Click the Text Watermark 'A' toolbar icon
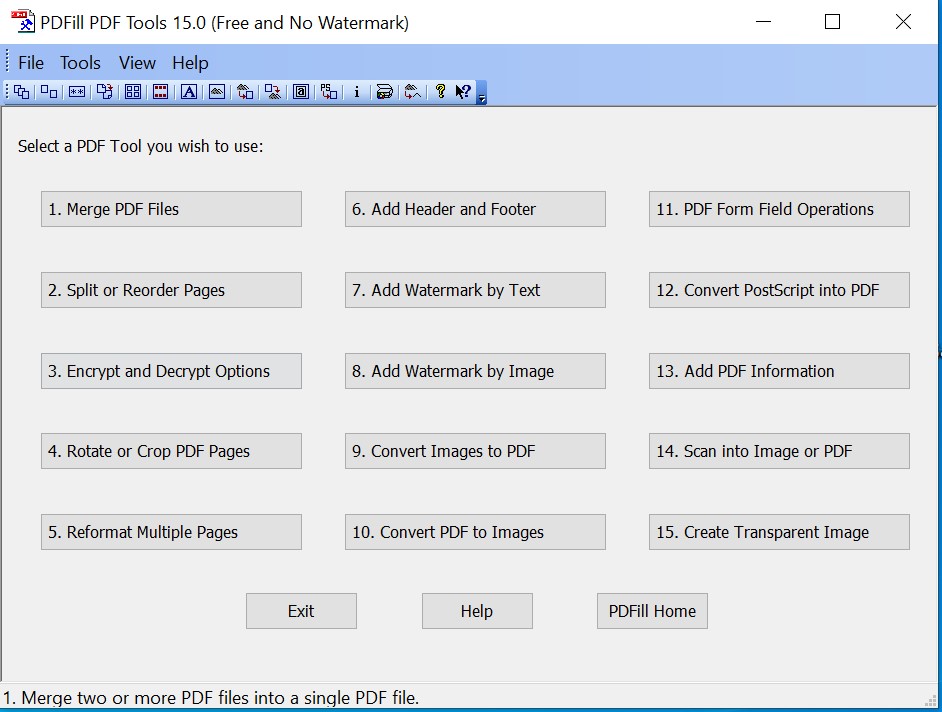This screenshot has height=712, width=942. point(189,92)
